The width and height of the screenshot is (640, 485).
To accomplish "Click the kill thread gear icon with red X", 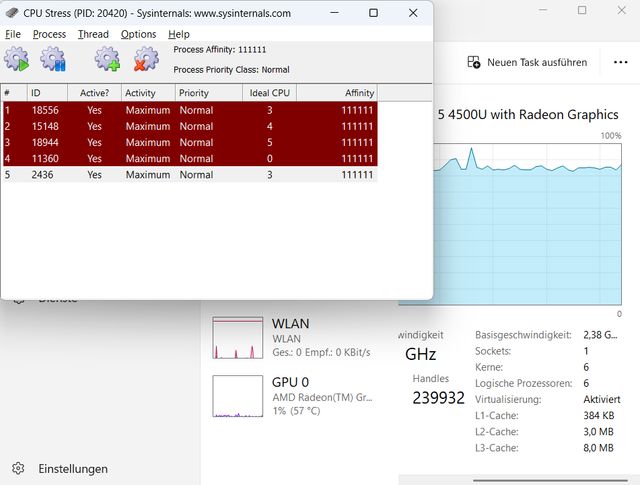I will point(146,59).
